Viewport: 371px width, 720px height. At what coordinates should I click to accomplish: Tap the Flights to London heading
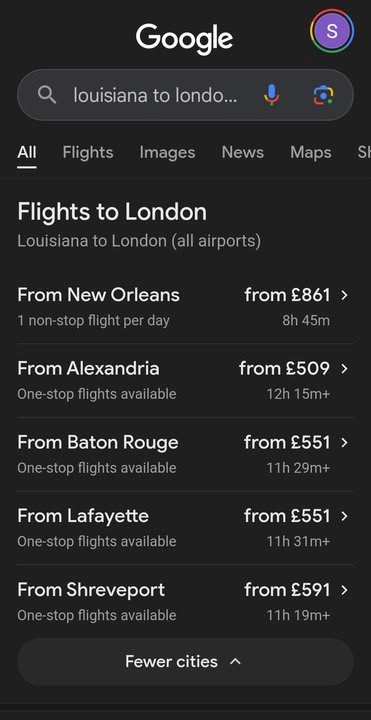pyautogui.click(x=112, y=212)
